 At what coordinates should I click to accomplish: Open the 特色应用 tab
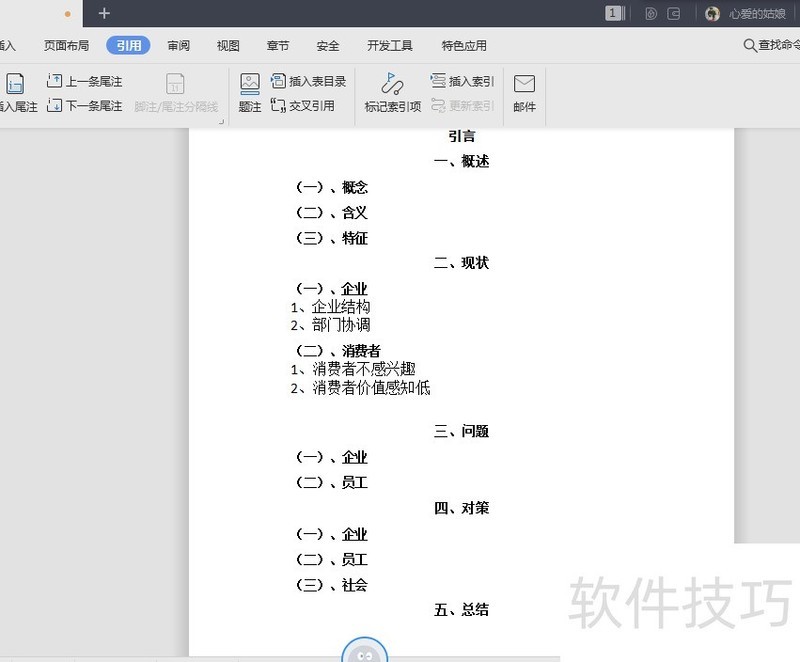[464, 45]
